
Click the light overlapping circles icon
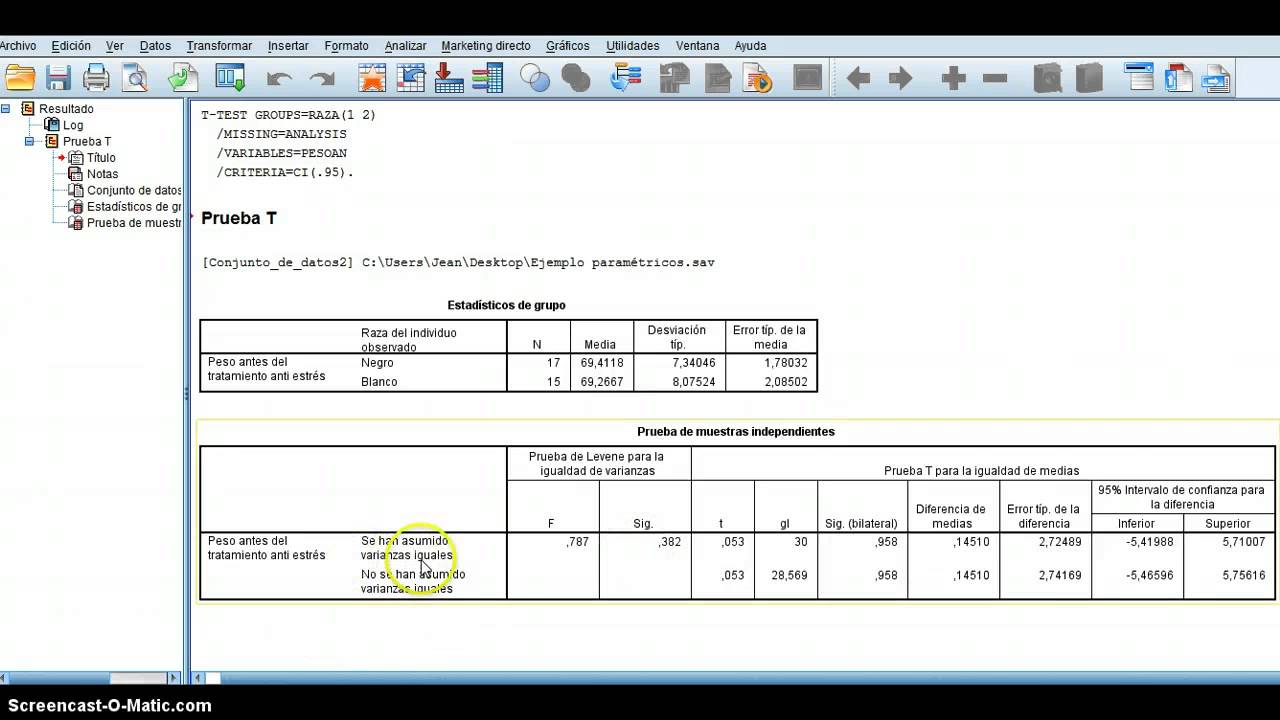click(x=535, y=78)
